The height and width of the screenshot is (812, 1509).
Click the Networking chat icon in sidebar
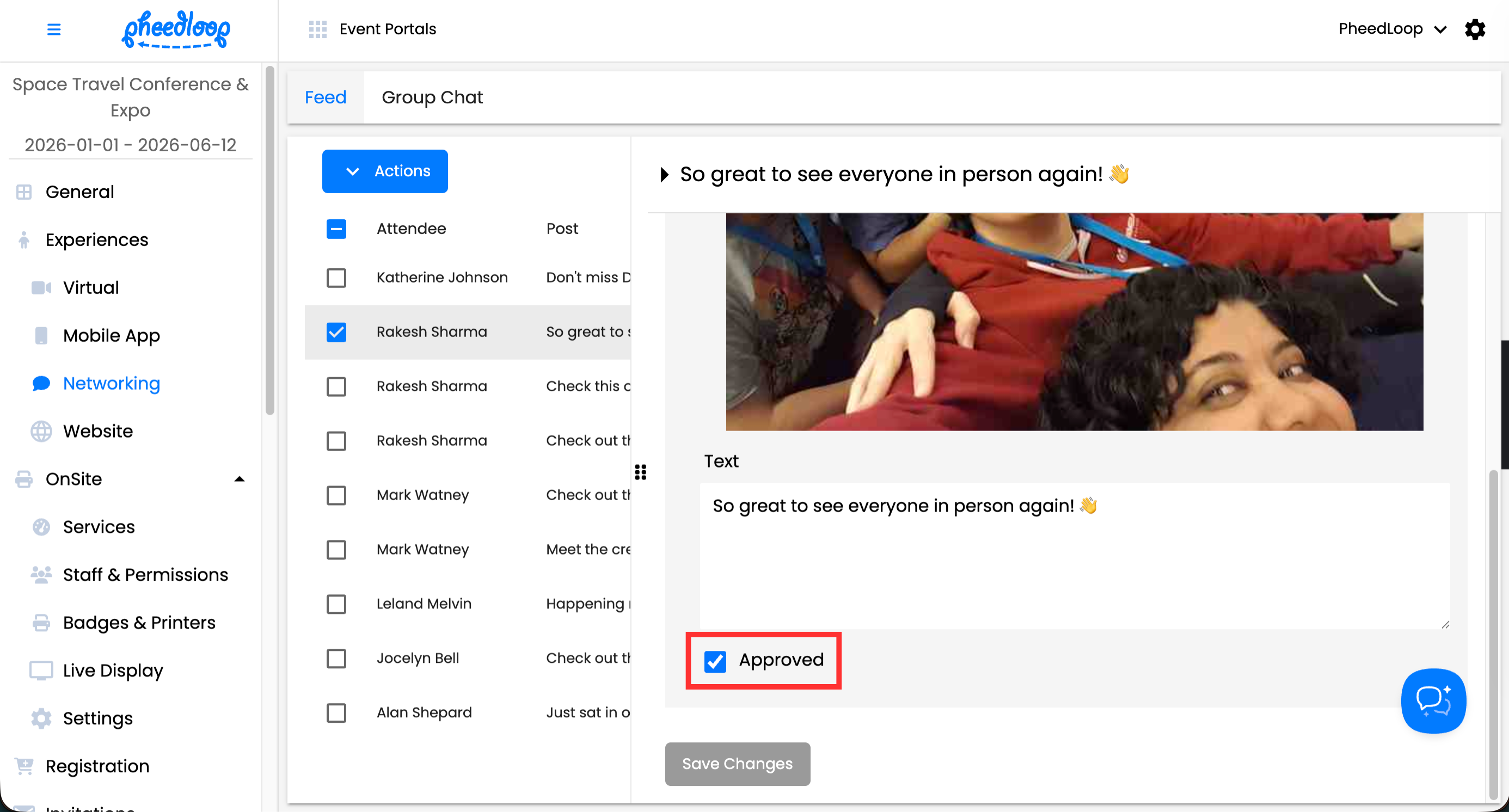[41, 384]
